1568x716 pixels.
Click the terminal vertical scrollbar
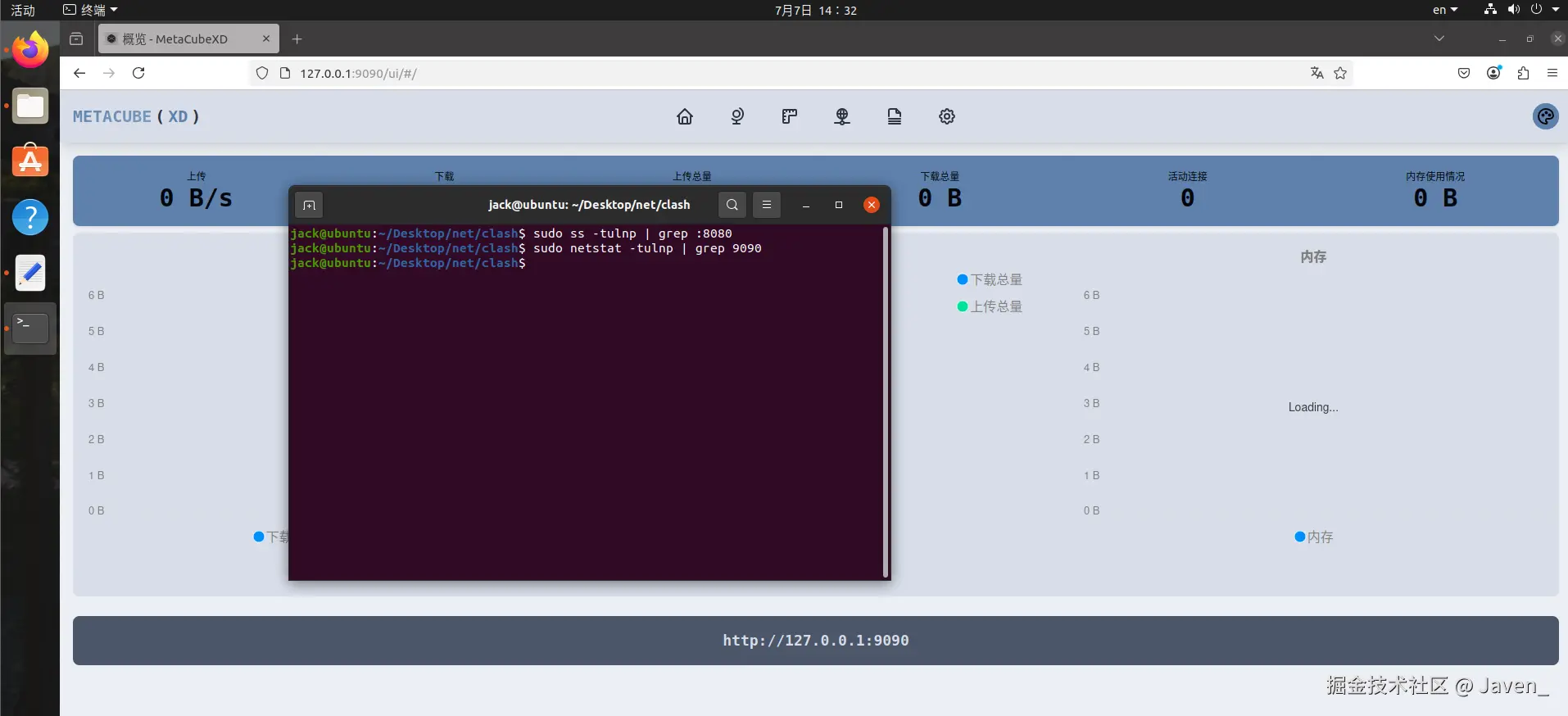pyautogui.click(x=886, y=401)
